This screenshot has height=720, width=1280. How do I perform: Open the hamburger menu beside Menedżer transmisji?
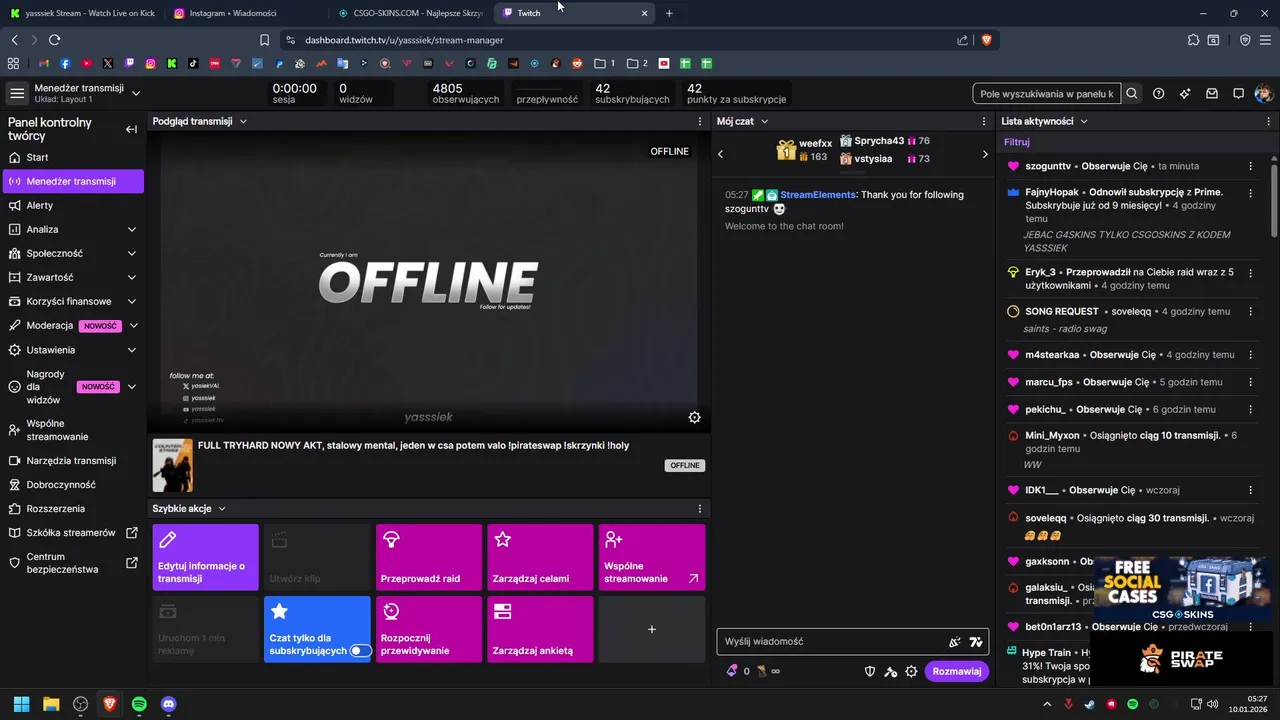[x=17, y=93]
